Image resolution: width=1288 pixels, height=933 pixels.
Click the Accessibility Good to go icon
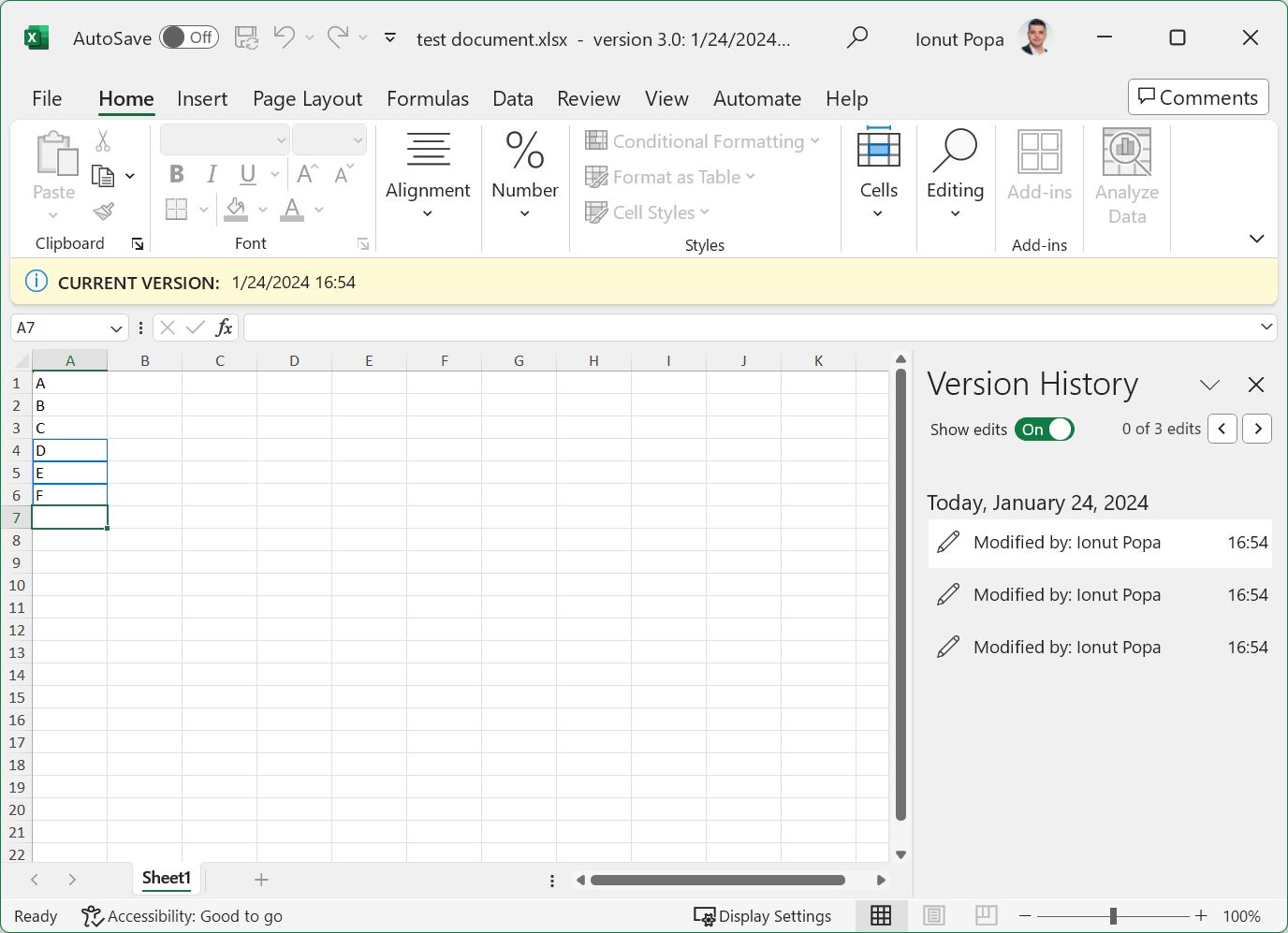91,916
